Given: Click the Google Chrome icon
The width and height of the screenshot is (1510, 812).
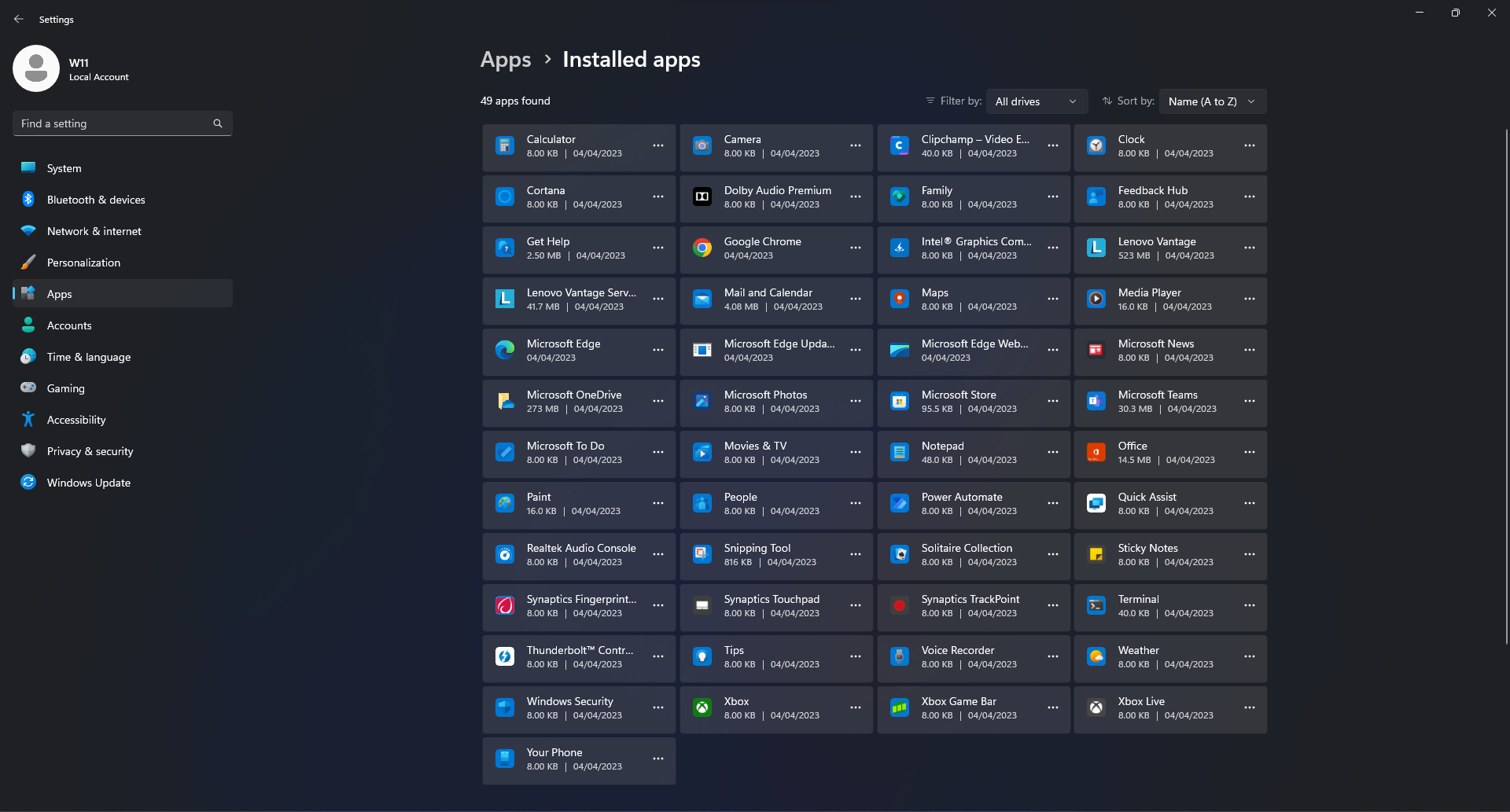Looking at the screenshot, I should (x=702, y=248).
